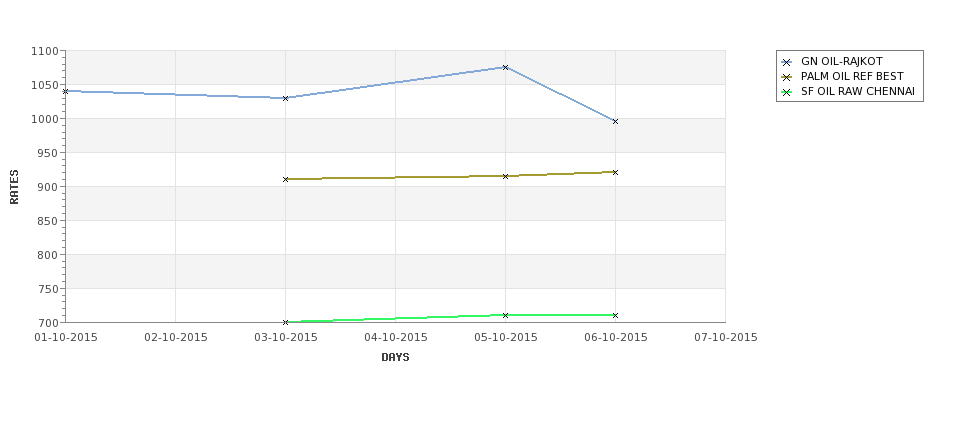Click the RATES axis title
The width and height of the screenshot is (975, 429).
[14, 187]
